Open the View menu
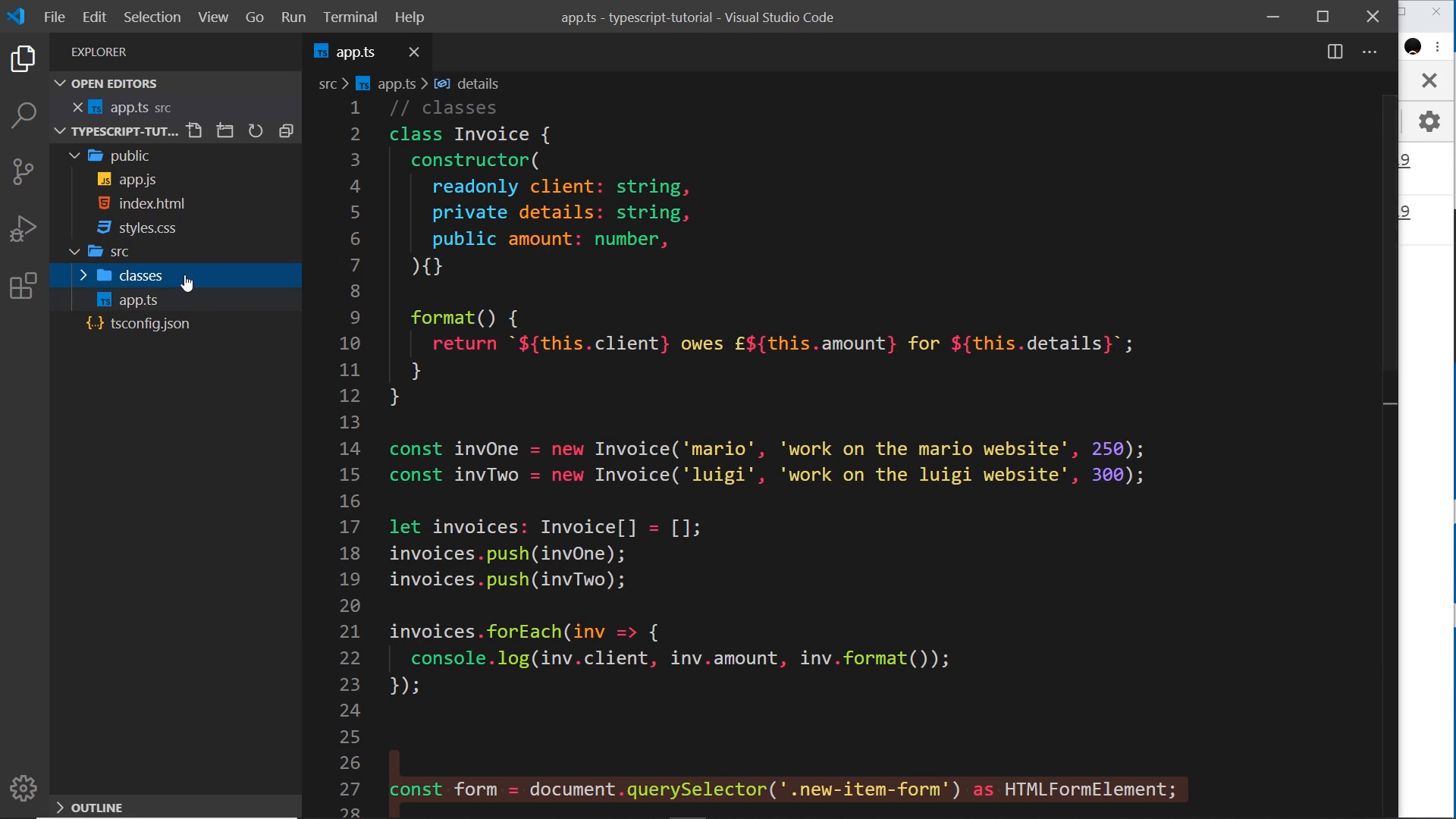The image size is (1456, 819). point(213,17)
